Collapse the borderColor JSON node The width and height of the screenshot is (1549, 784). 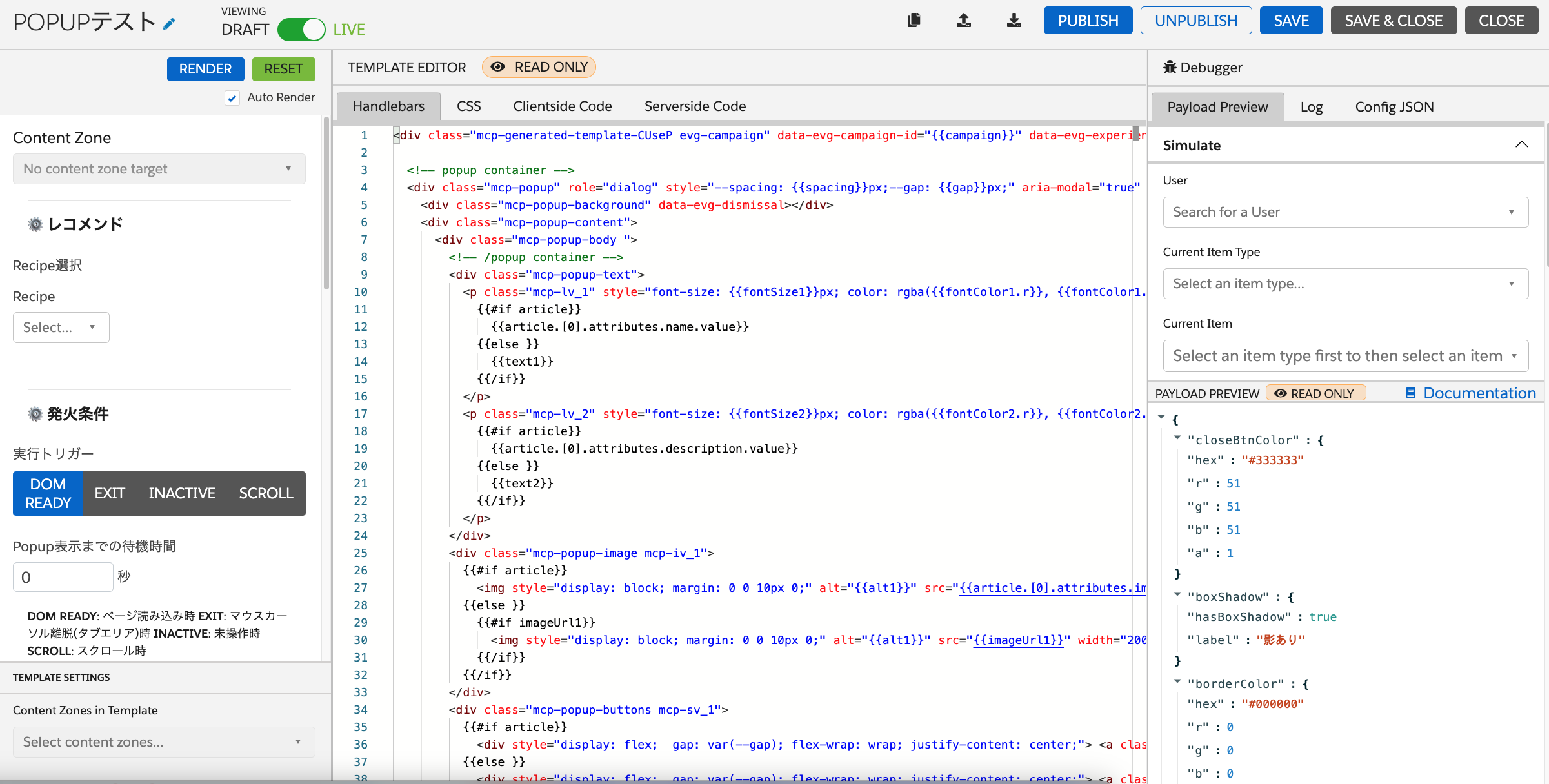pyautogui.click(x=1177, y=681)
